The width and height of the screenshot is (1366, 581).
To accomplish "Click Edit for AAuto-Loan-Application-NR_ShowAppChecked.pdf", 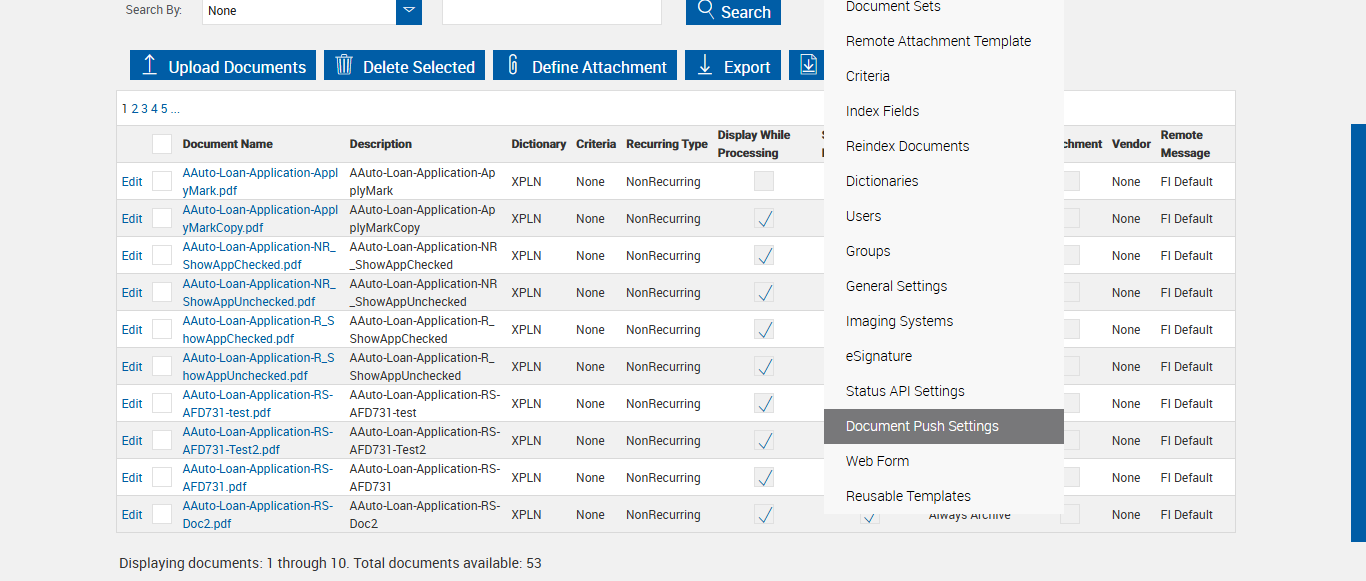I will tap(132, 255).
